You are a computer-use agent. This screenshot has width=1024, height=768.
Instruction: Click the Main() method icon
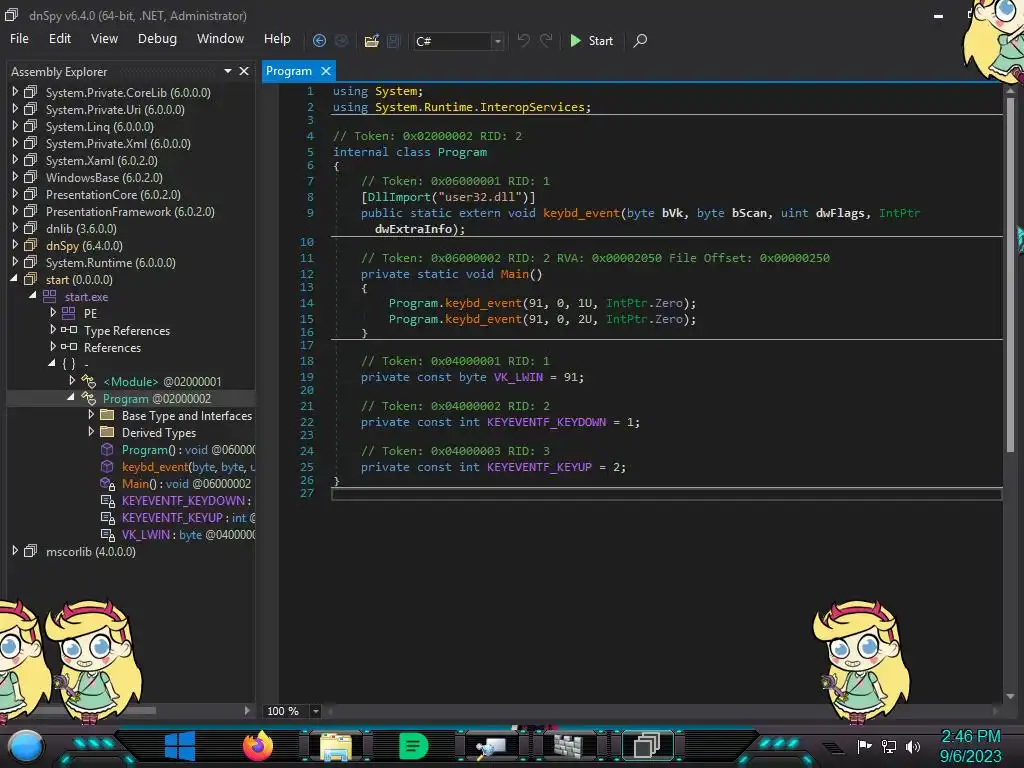pos(107,483)
